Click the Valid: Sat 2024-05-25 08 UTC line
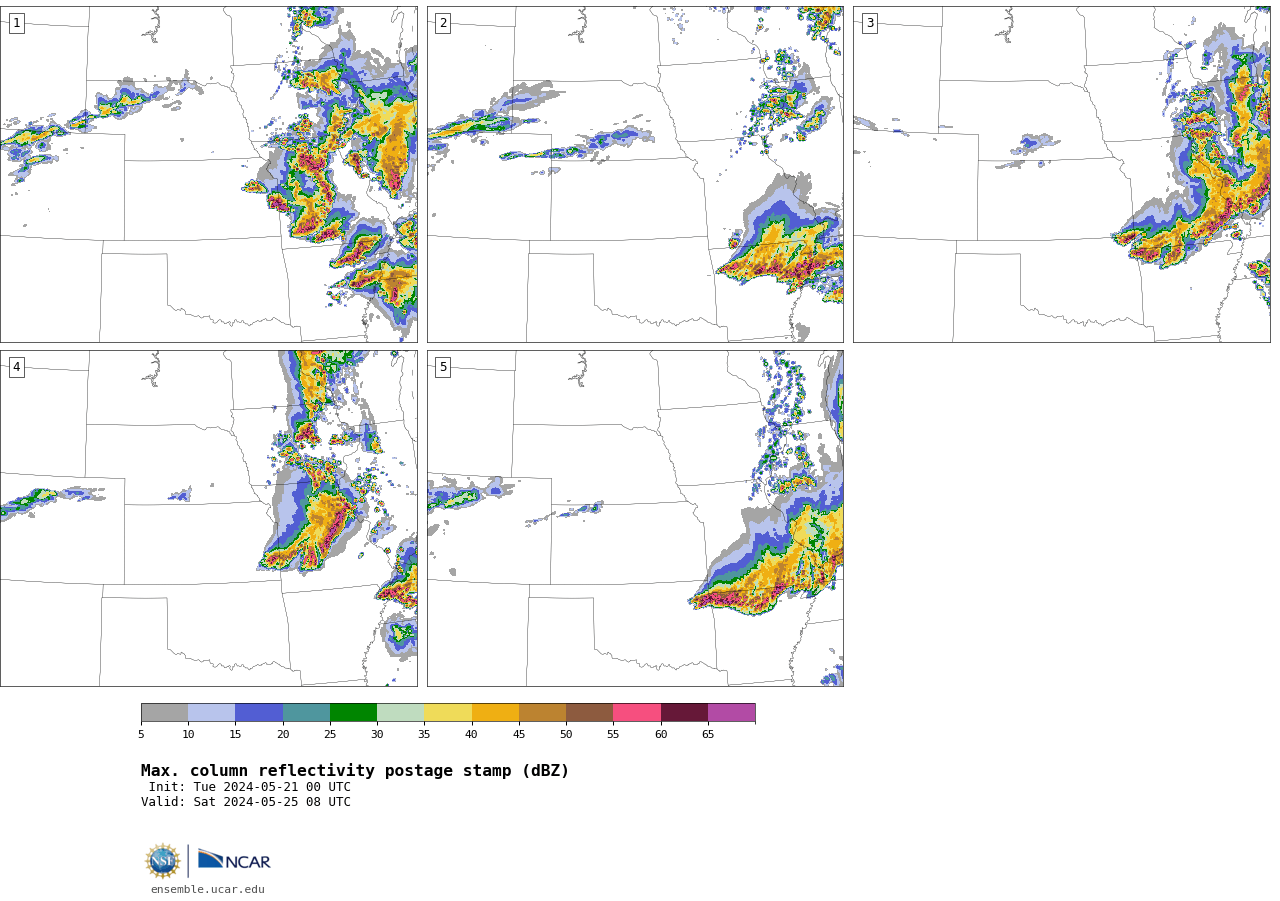 (246, 802)
